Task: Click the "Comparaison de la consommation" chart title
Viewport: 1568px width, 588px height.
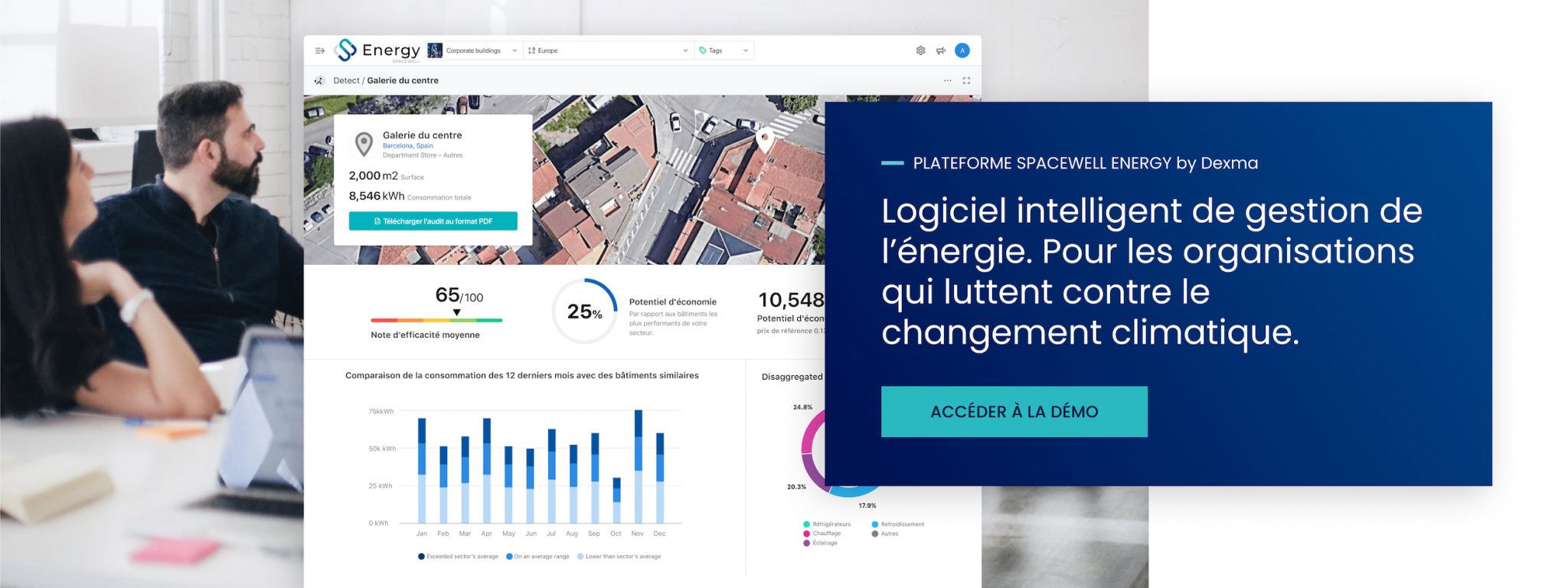Action: click(x=521, y=375)
